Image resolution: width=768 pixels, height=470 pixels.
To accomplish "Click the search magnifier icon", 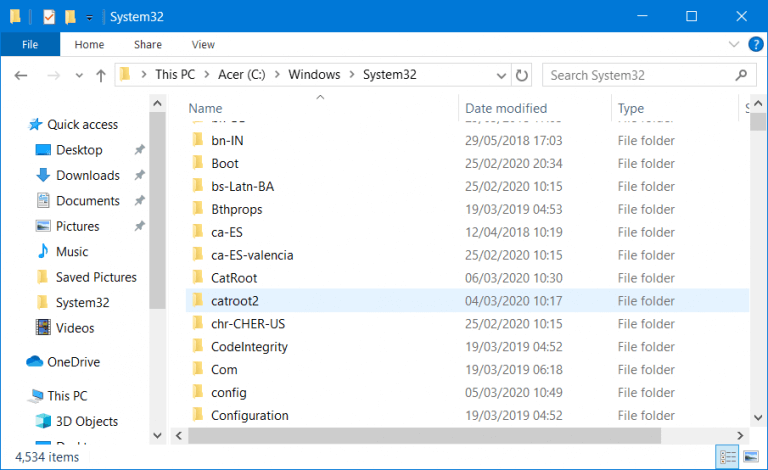I will [x=741, y=75].
